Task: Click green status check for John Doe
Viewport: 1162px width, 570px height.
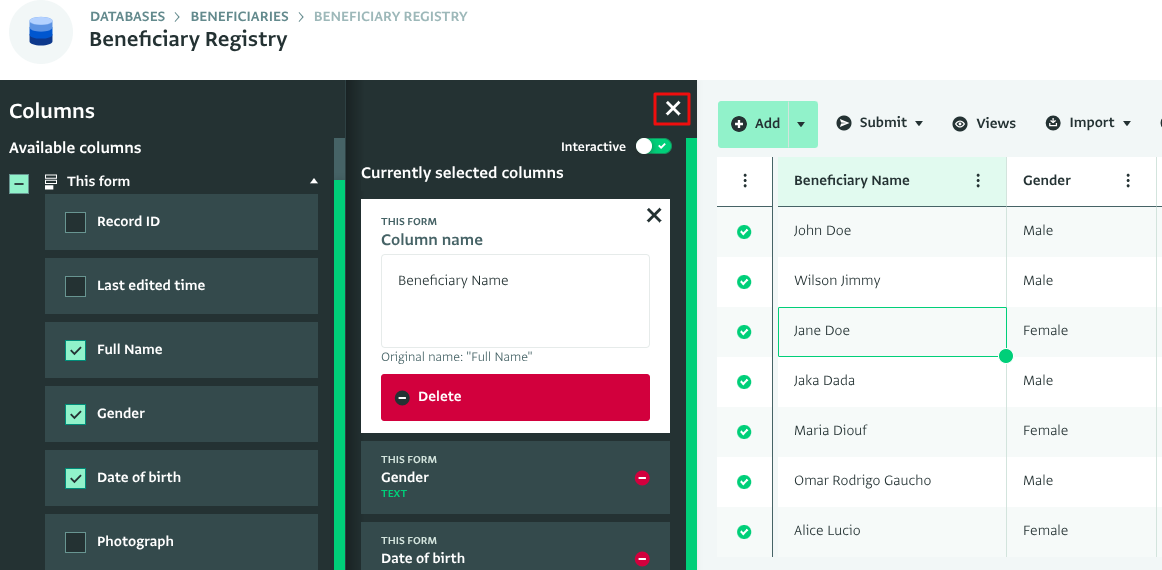Action: [744, 231]
